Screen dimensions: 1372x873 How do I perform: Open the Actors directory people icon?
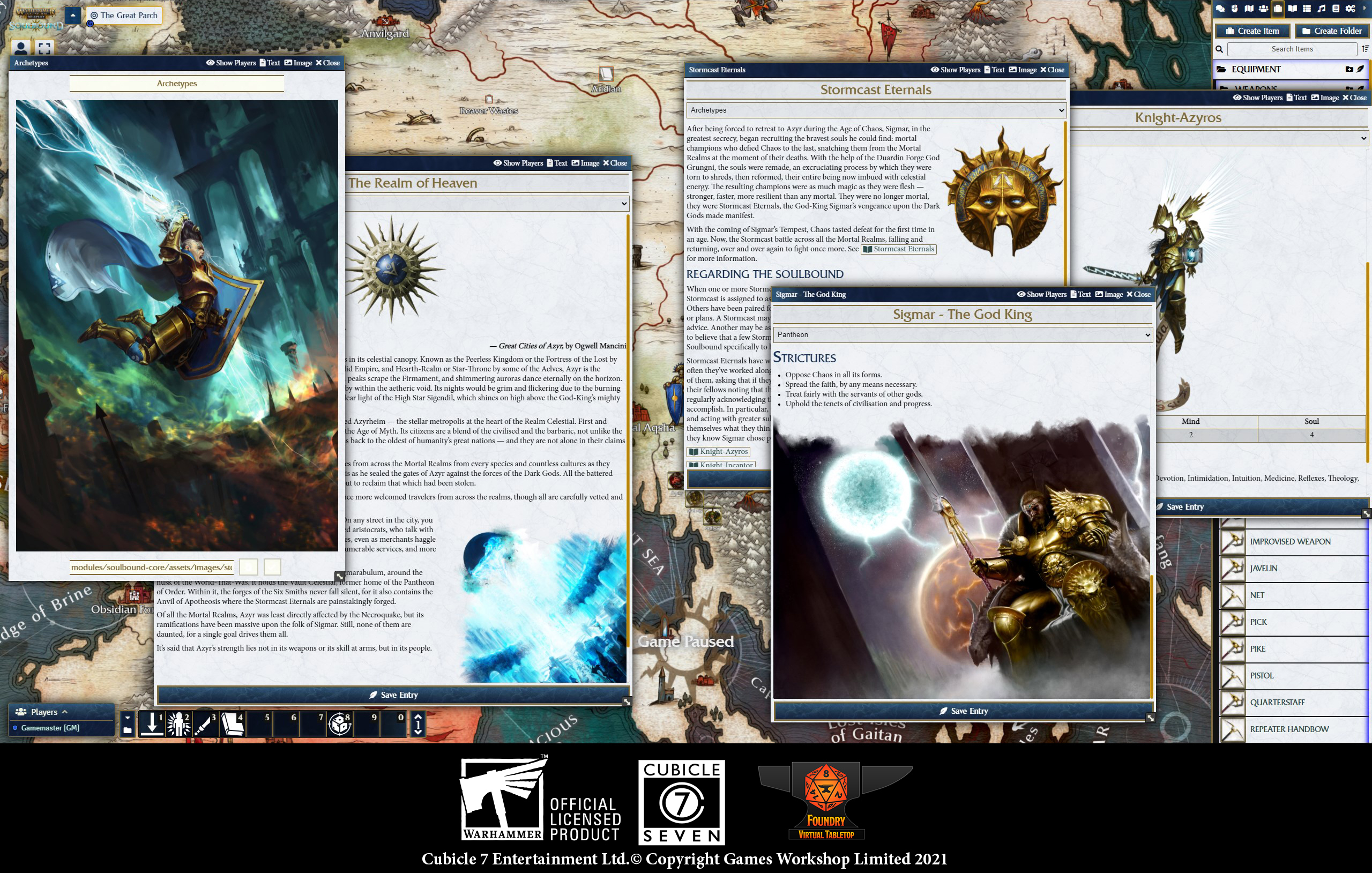click(x=1263, y=9)
